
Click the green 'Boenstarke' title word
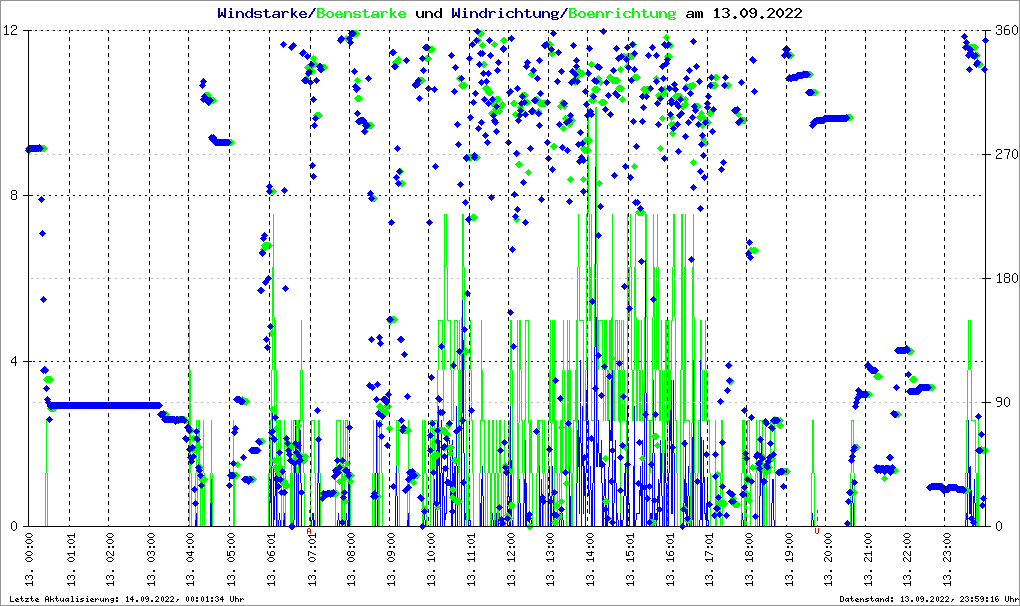[361, 14]
